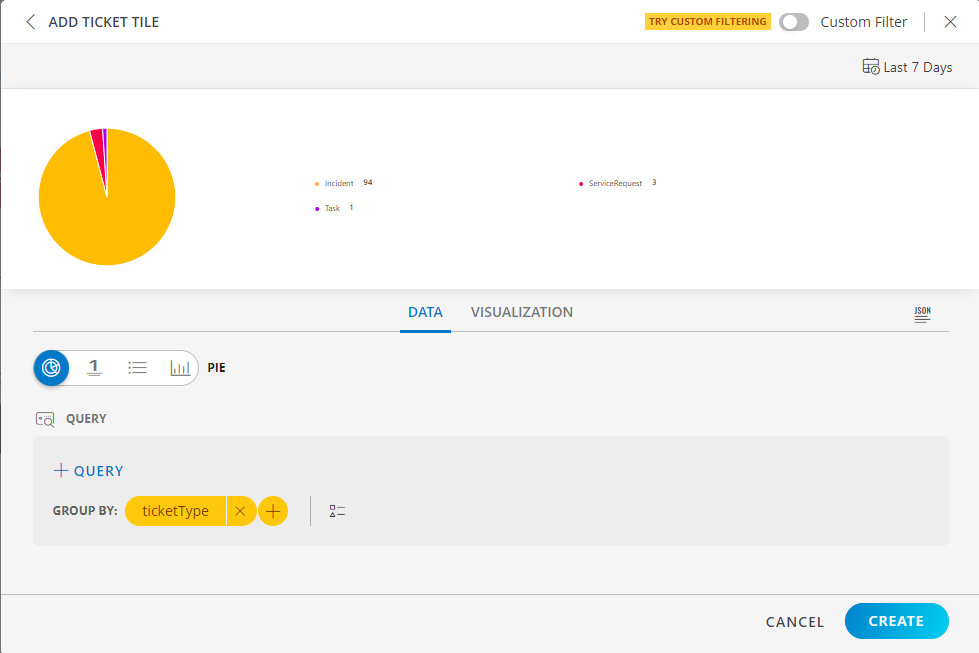Click the CANCEL option
Screen dimensions: 979x653
794,621
